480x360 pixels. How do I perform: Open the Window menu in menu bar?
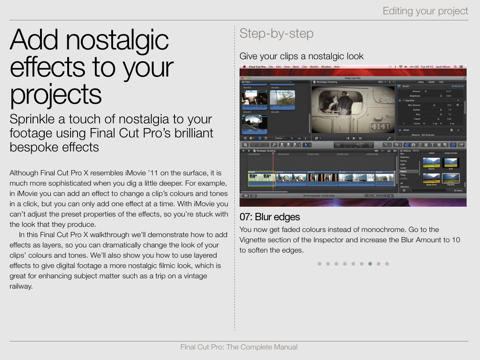pyautogui.click(x=326, y=66)
